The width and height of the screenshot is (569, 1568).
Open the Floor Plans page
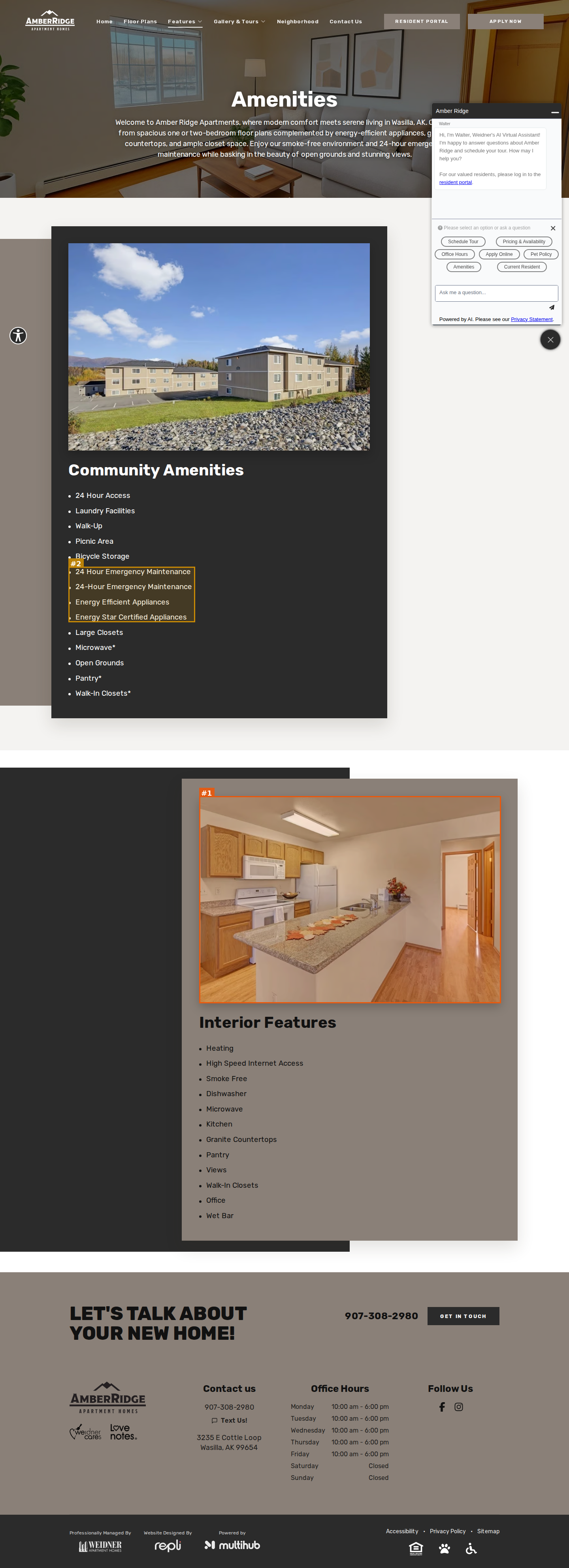click(x=140, y=22)
